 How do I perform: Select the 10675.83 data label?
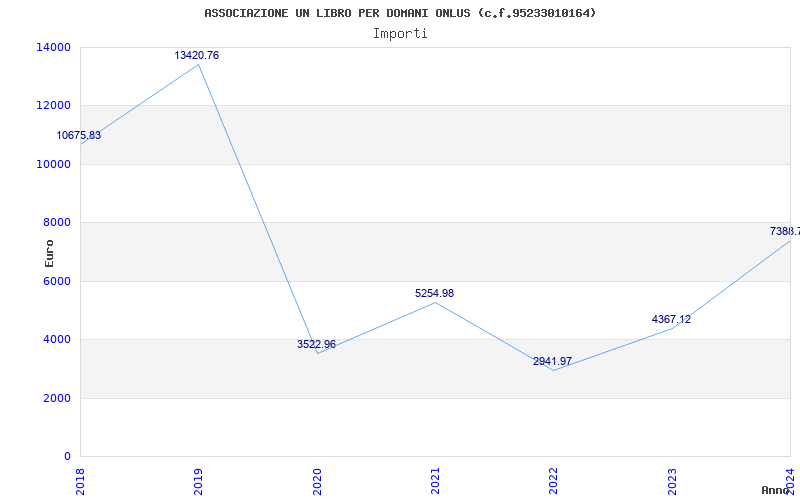(x=79, y=135)
